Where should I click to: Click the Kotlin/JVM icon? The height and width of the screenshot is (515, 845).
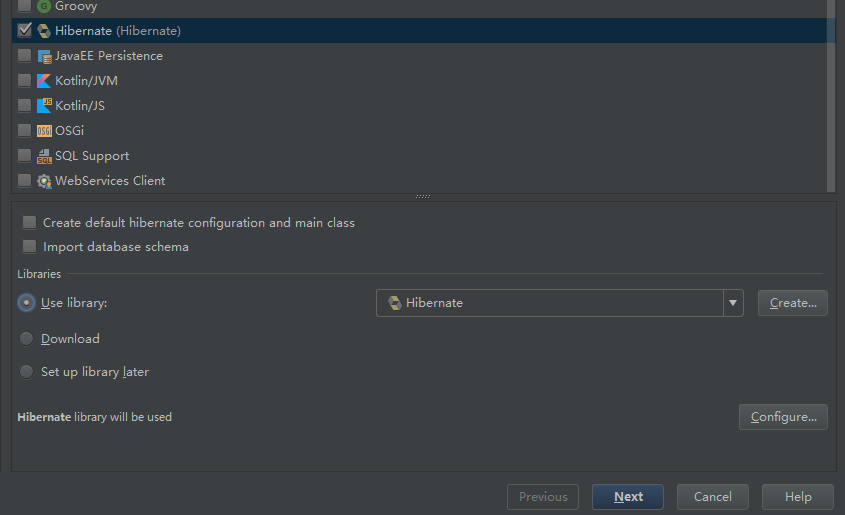click(x=44, y=81)
